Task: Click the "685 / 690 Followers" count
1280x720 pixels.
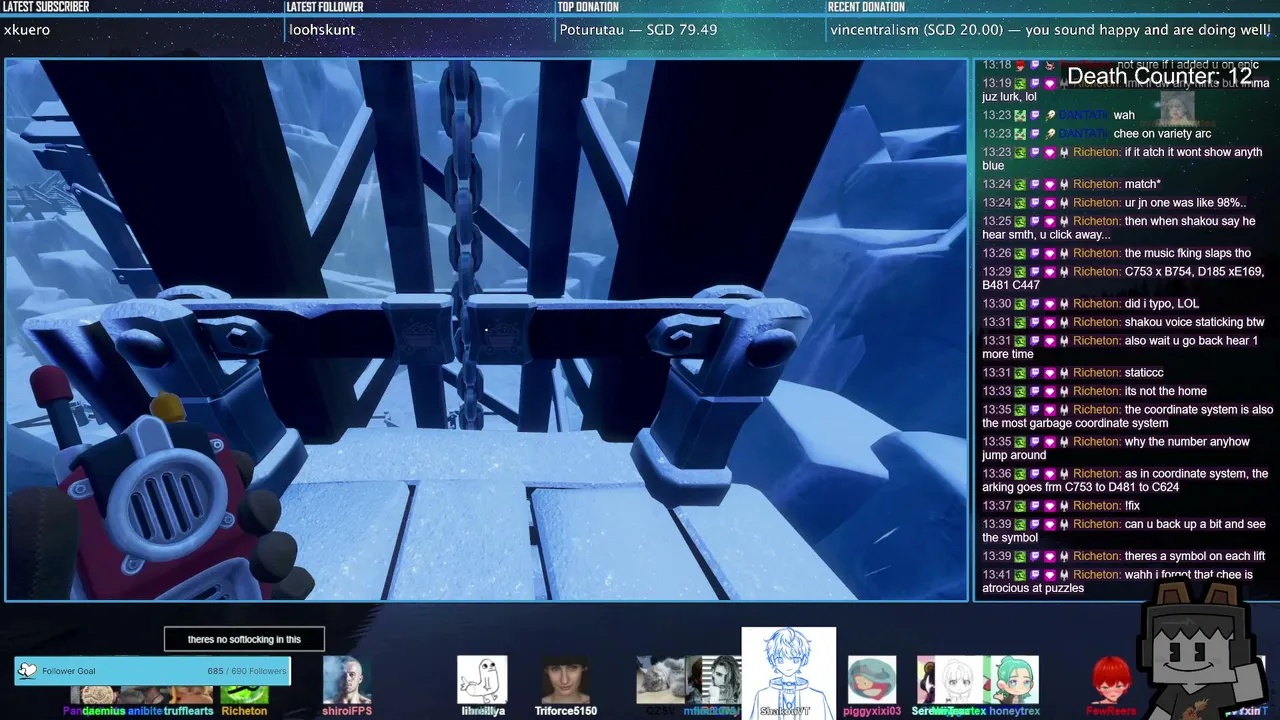Action: click(246, 671)
